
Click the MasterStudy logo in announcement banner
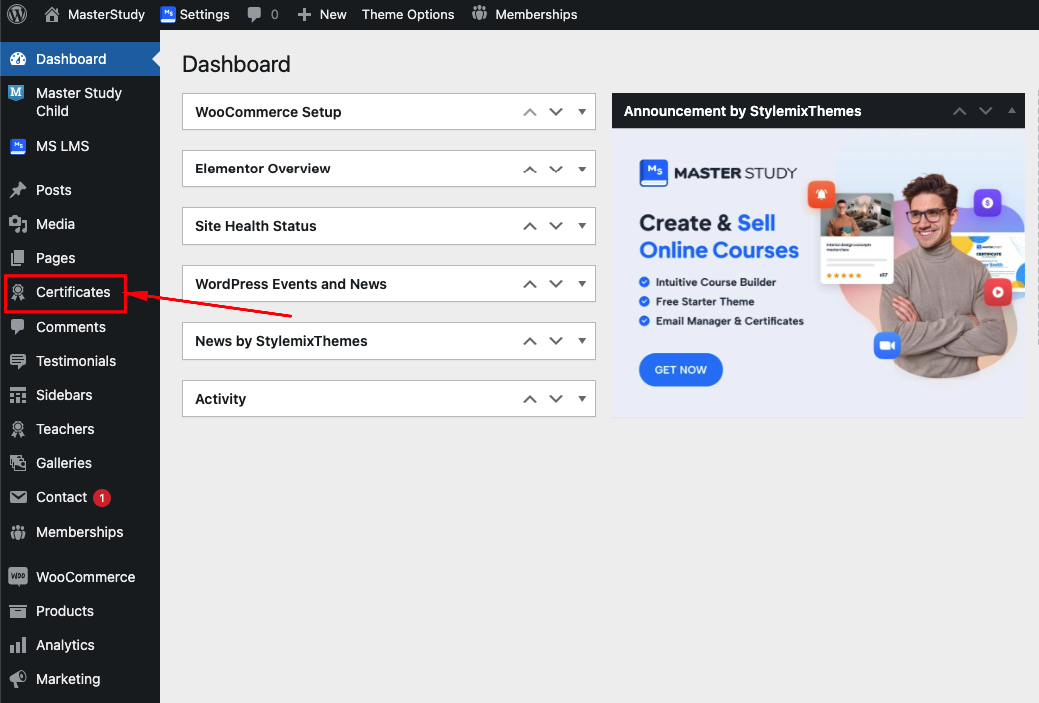pos(718,173)
